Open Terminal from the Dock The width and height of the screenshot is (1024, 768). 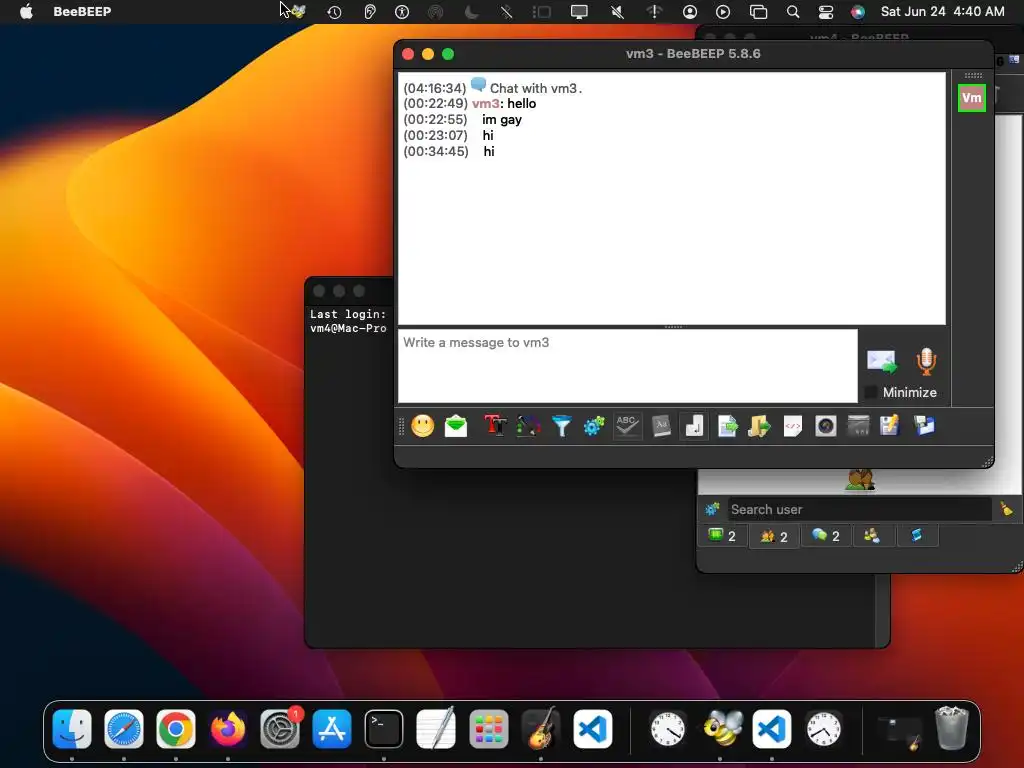[383, 728]
